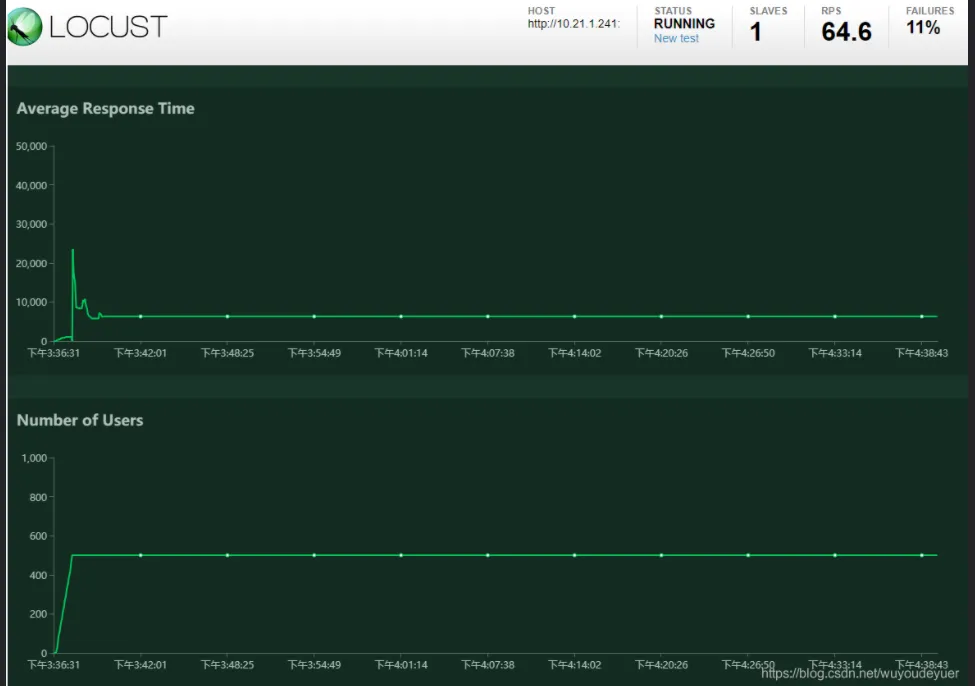This screenshot has height=686, width=975.
Task: Click response time data point at 下午4:14:02
Action: 575,317
